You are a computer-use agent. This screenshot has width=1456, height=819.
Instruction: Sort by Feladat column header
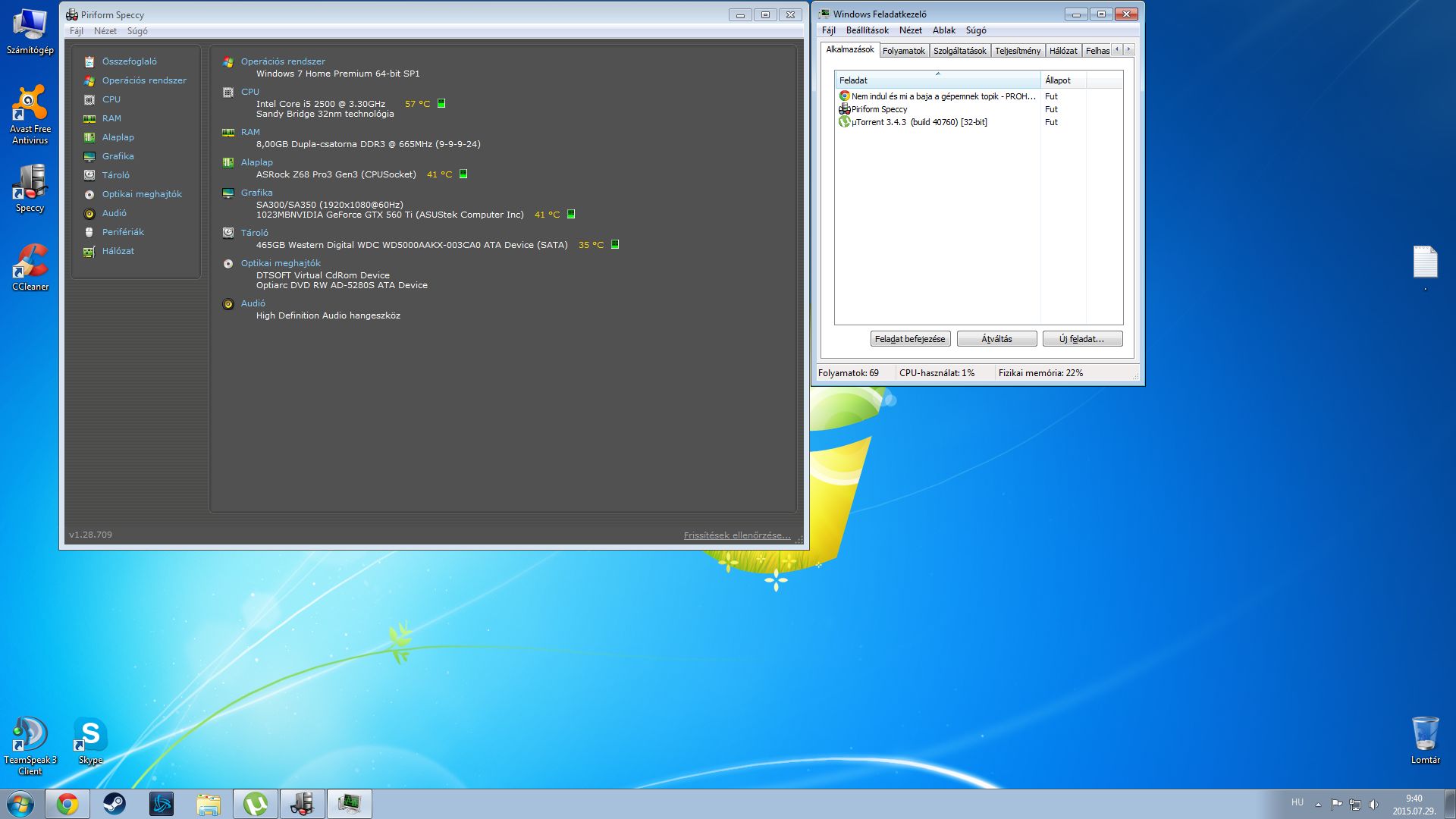point(937,80)
